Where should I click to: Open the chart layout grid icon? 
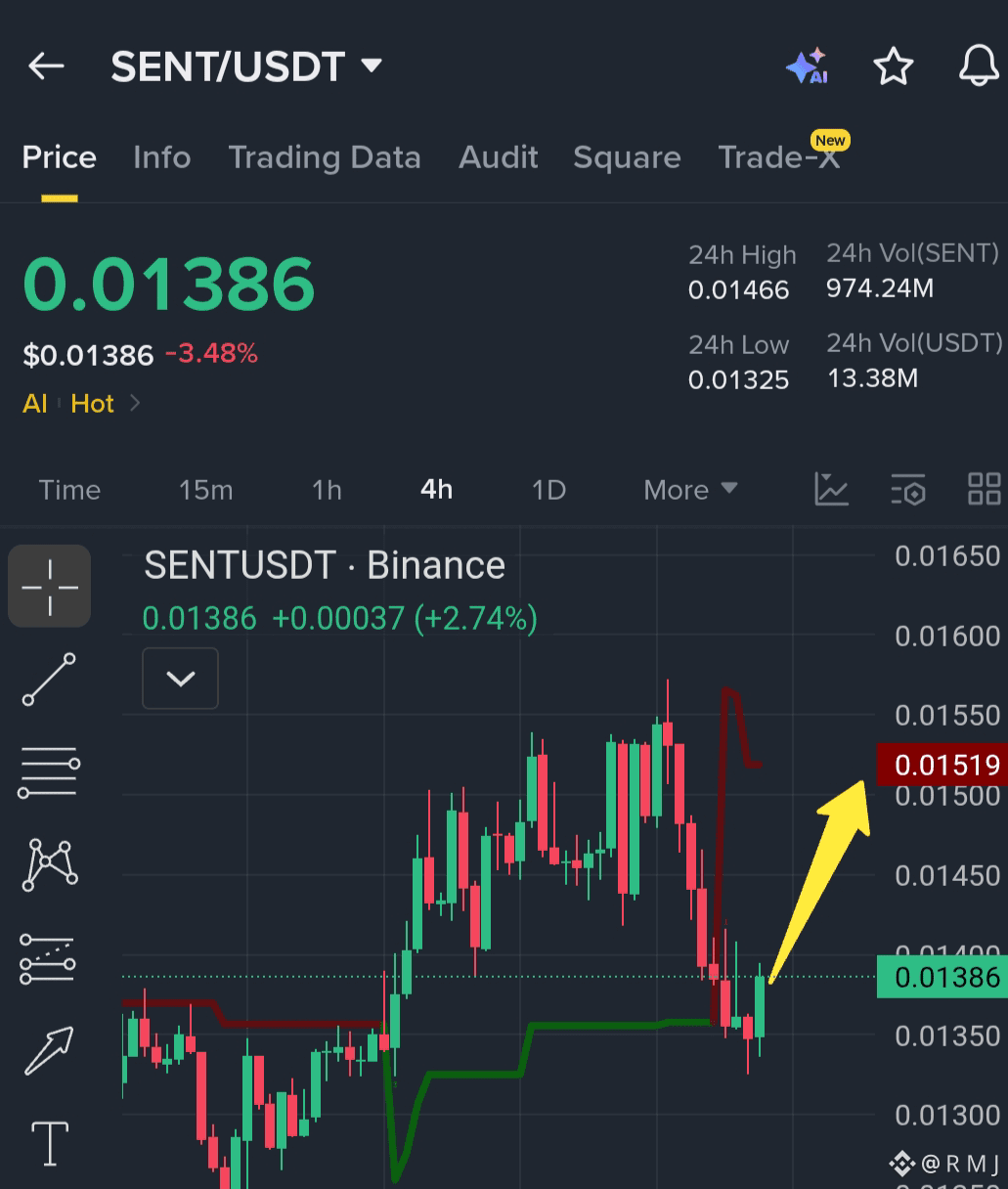pyautogui.click(x=984, y=489)
